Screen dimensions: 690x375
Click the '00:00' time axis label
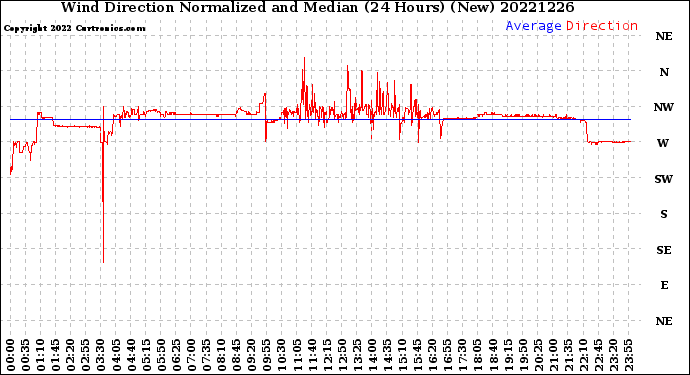(11, 355)
